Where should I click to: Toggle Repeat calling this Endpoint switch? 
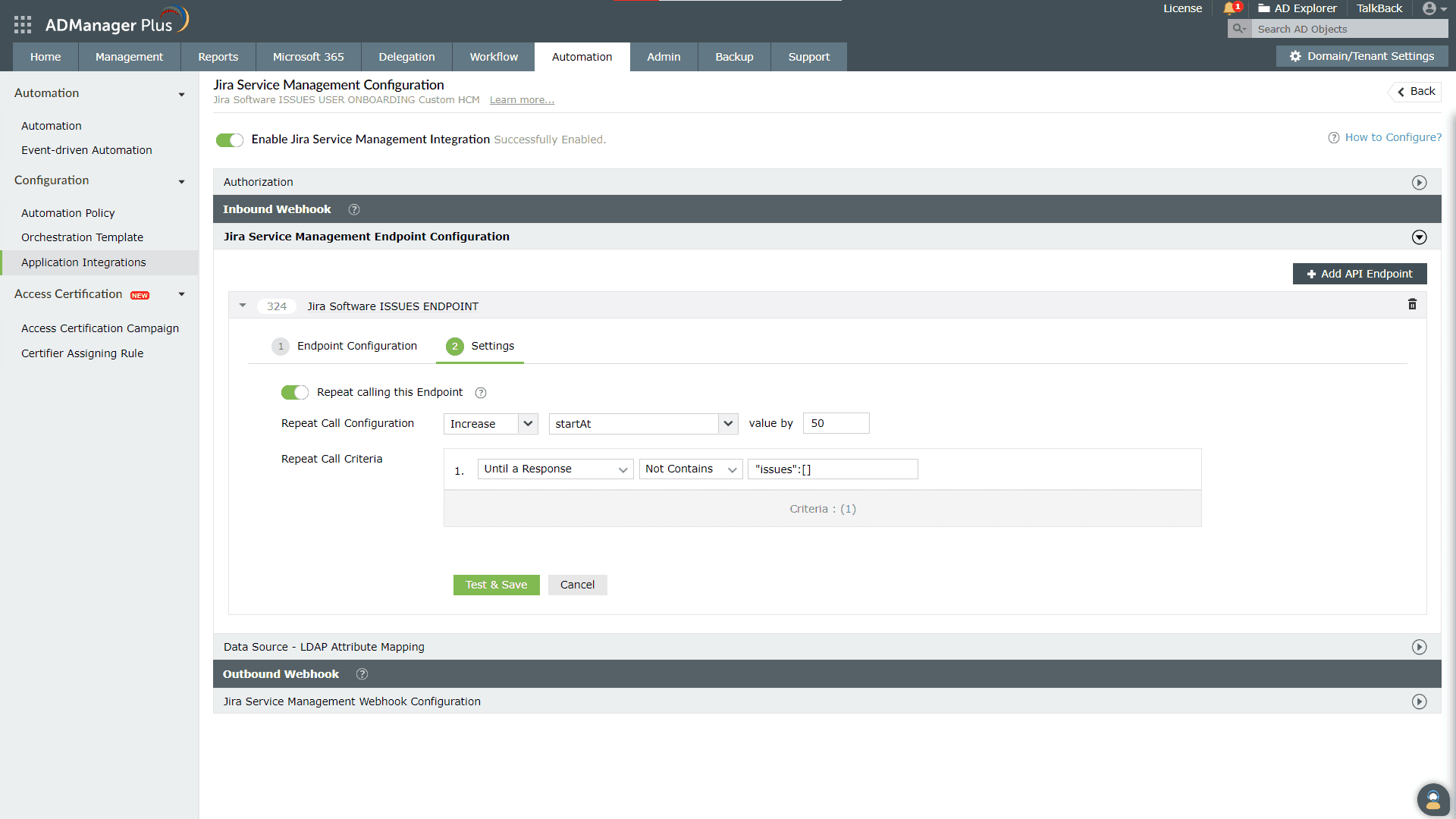click(x=295, y=392)
